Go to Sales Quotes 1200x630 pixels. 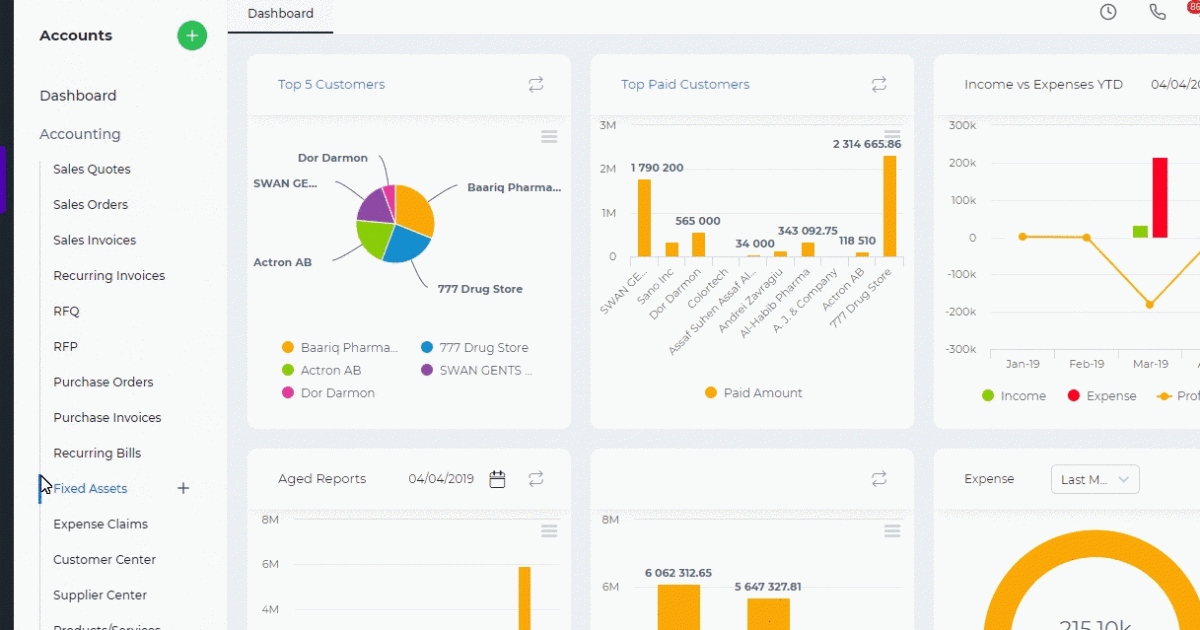tap(92, 169)
